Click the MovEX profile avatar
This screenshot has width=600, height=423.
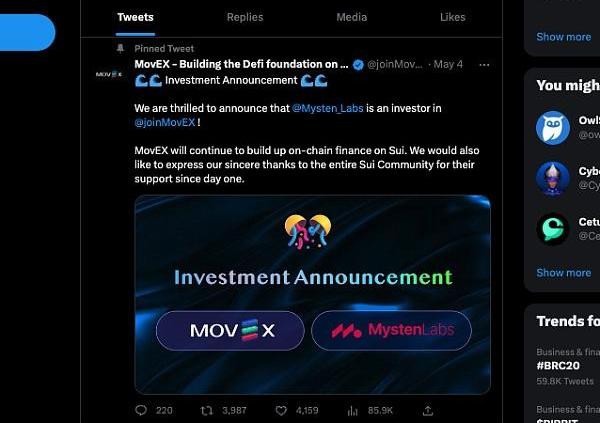click(109, 74)
